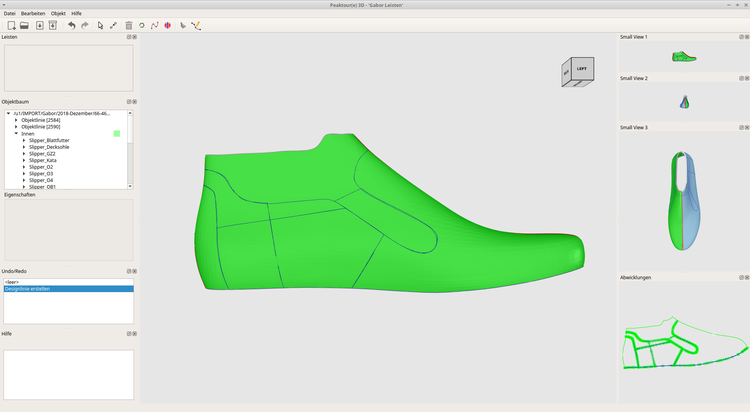Float the Hilfe panel
This screenshot has height=412, width=750.
(x=129, y=334)
